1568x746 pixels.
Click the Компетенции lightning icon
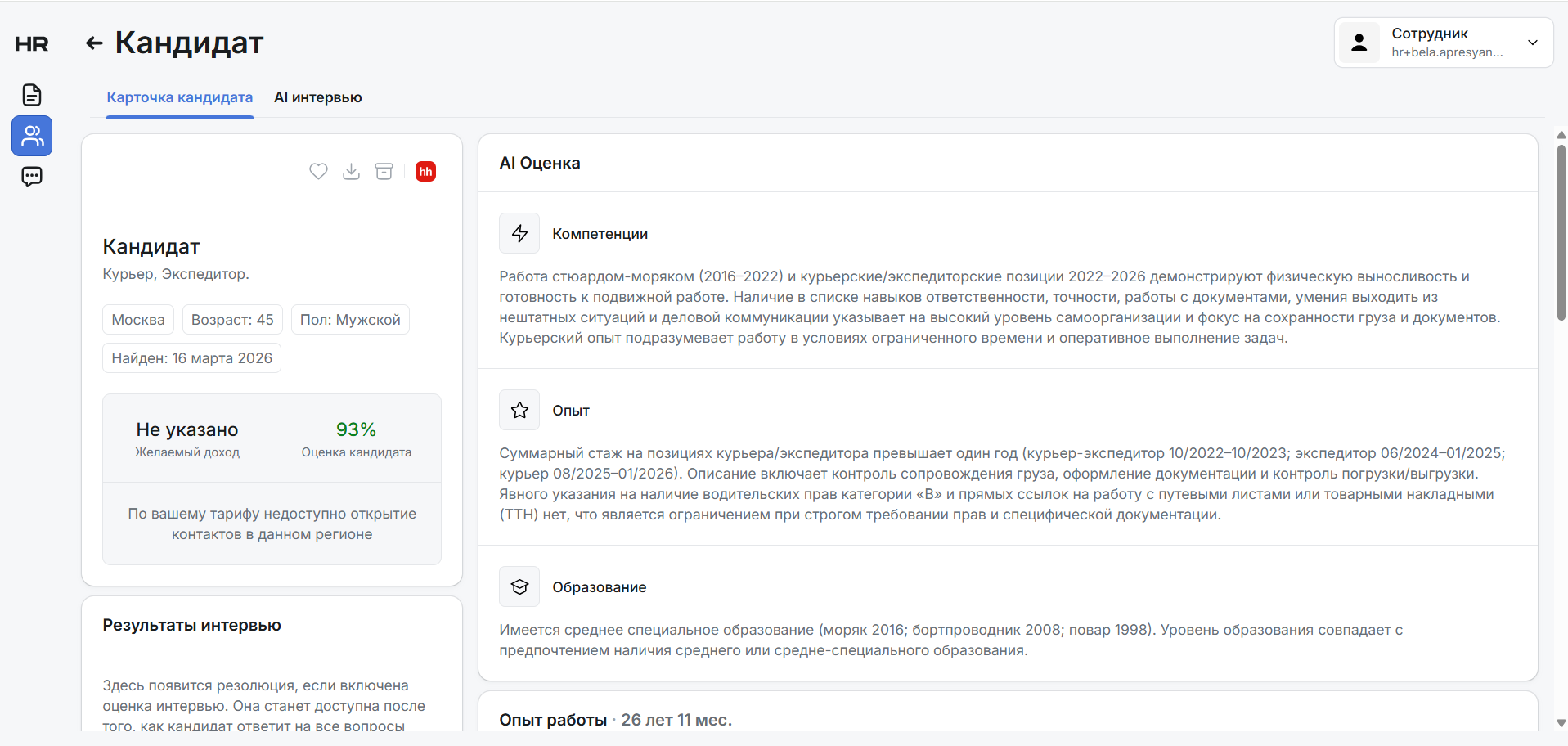519,233
